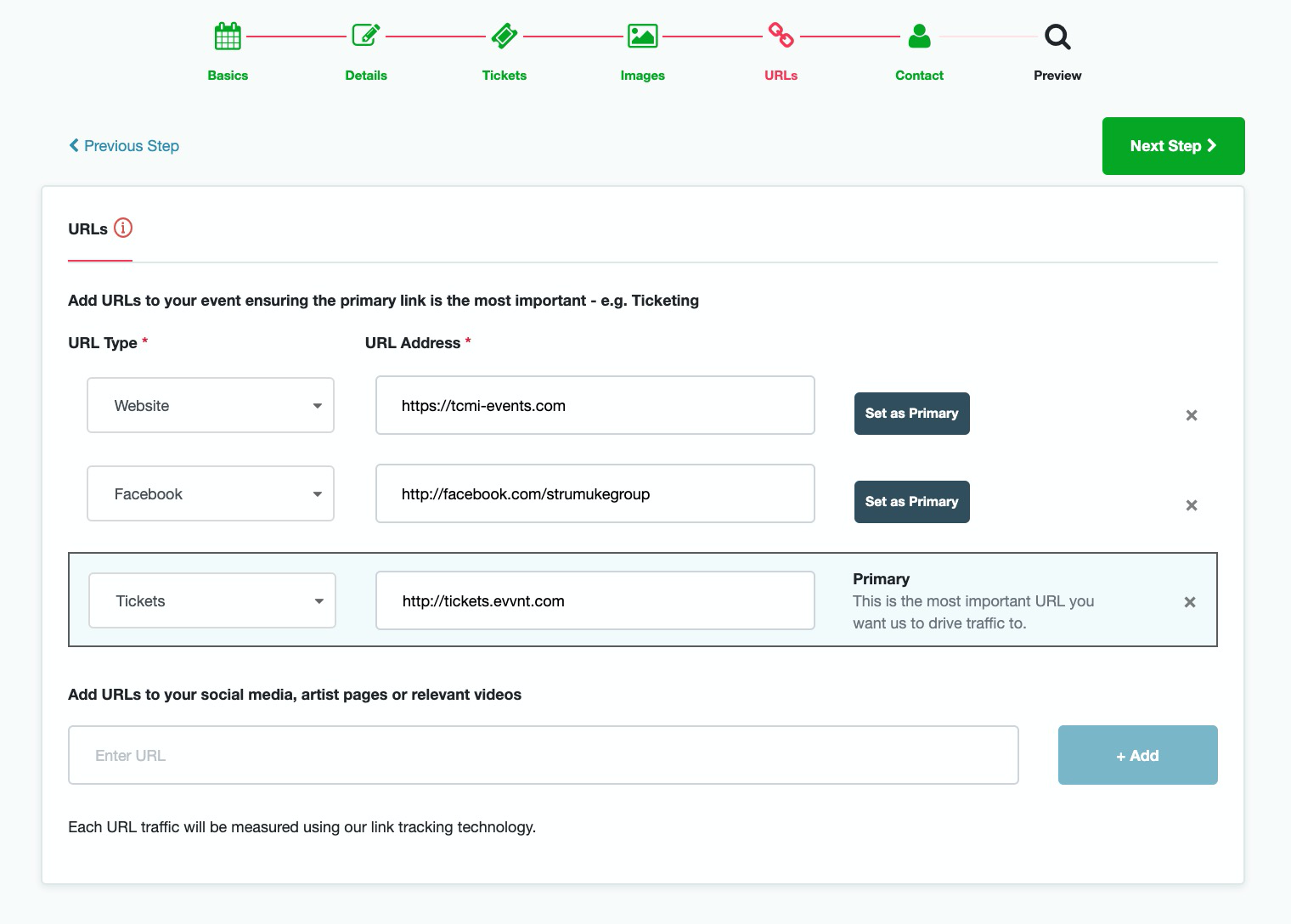Go to the Tickets step label

pyautogui.click(x=505, y=76)
